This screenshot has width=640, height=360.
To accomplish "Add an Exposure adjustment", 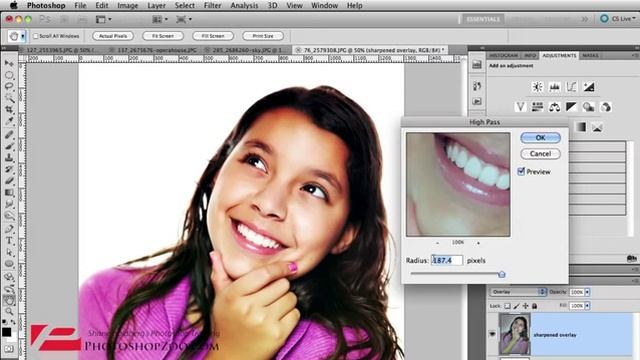I will coord(589,87).
